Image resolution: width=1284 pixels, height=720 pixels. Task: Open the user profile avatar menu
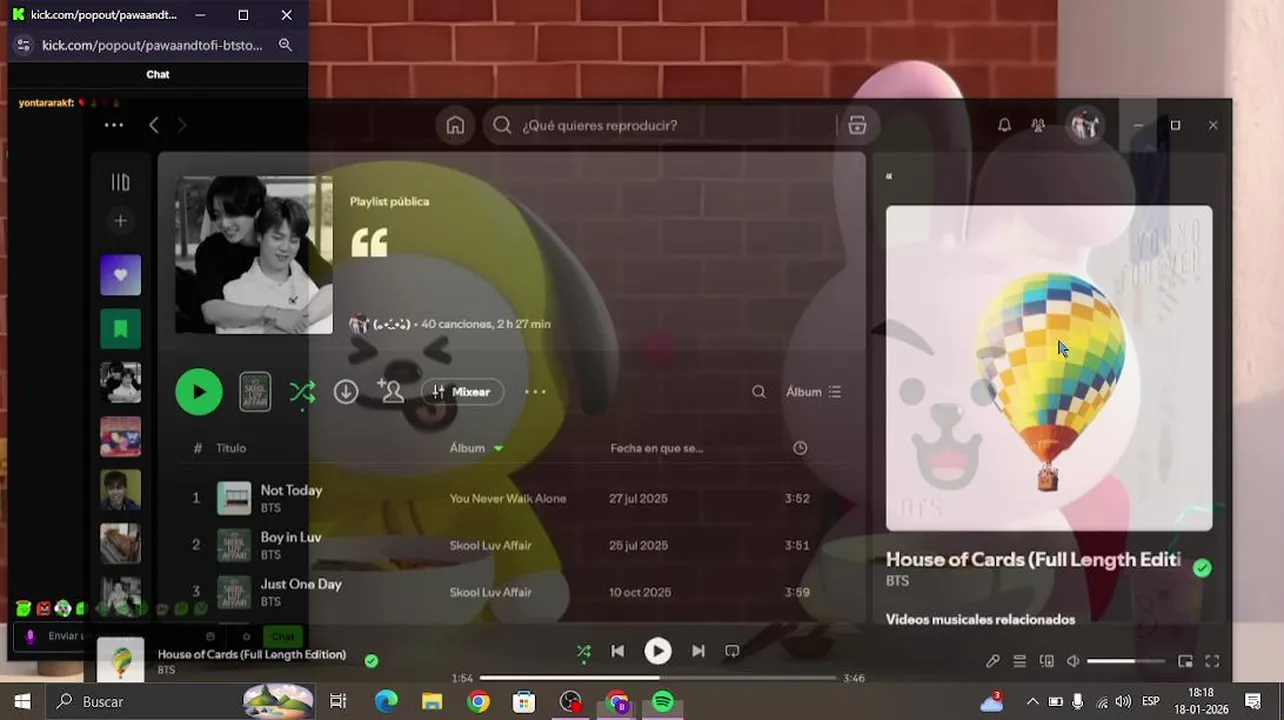point(1085,125)
